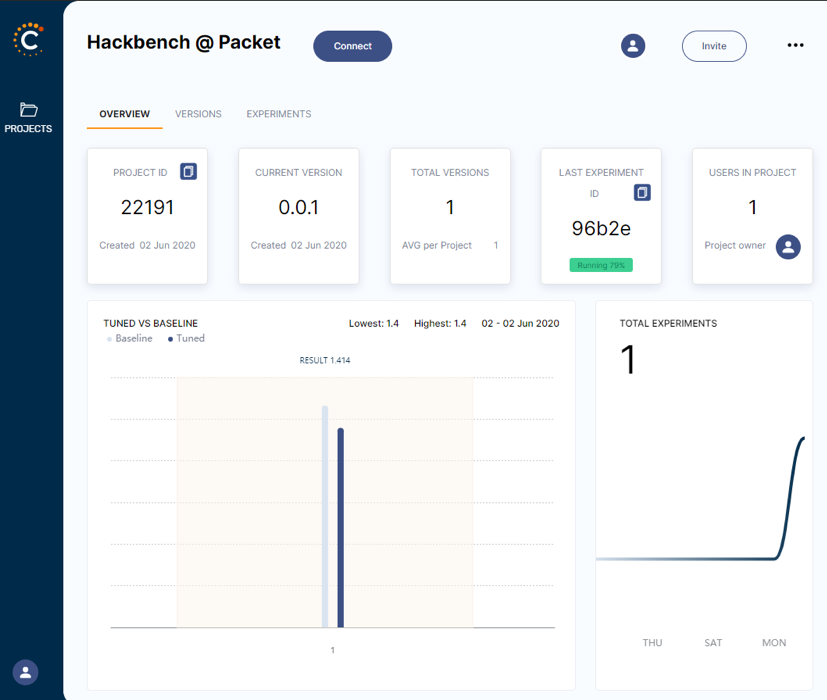Copy the Project ID with clipboard icon

188,171
